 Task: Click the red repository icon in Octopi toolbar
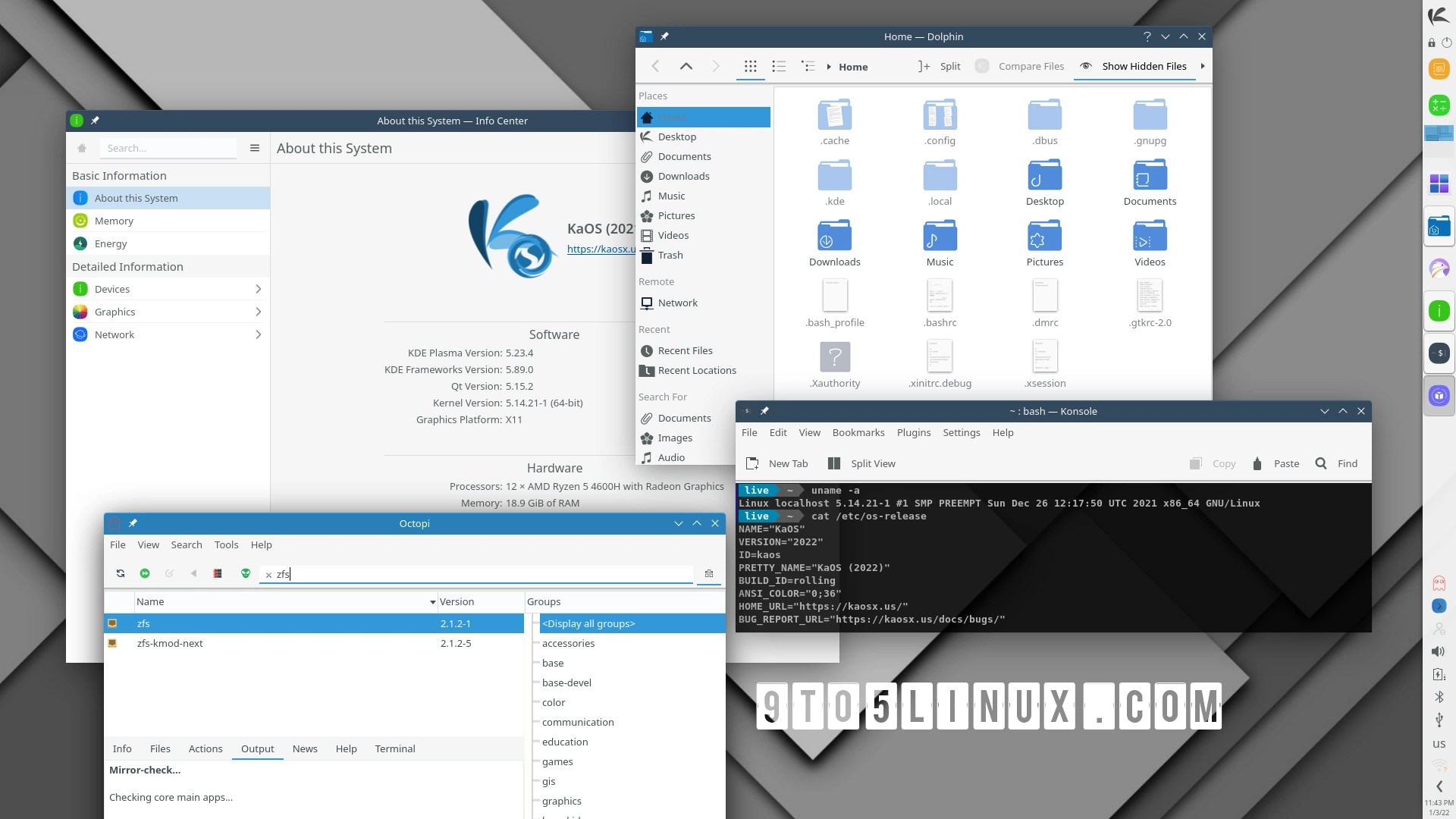click(218, 574)
